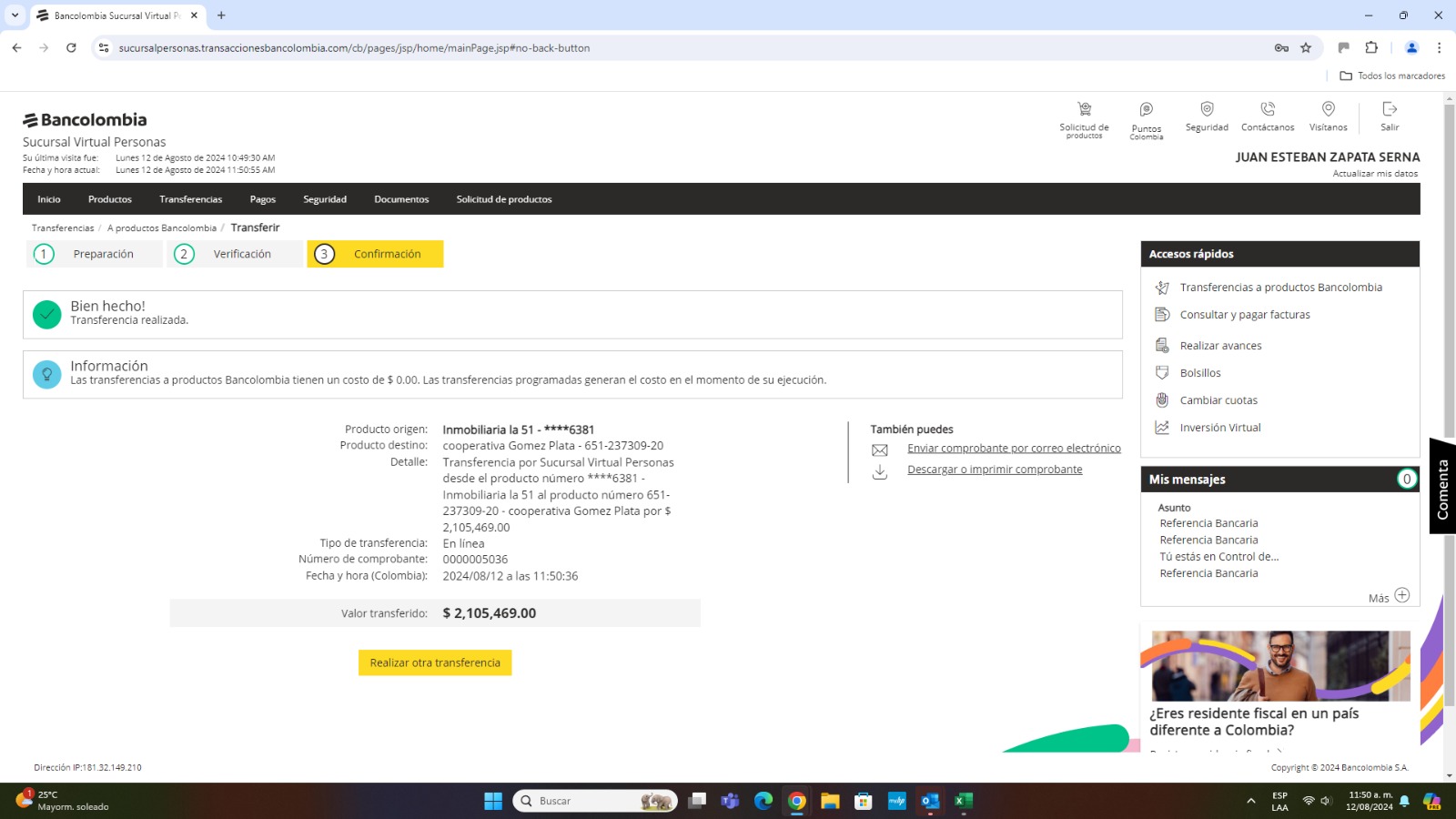The width and height of the screenshot is (1456, 819).
Task: Open the Pagos menu in navigation bar
Action: (x=262, y=199)
